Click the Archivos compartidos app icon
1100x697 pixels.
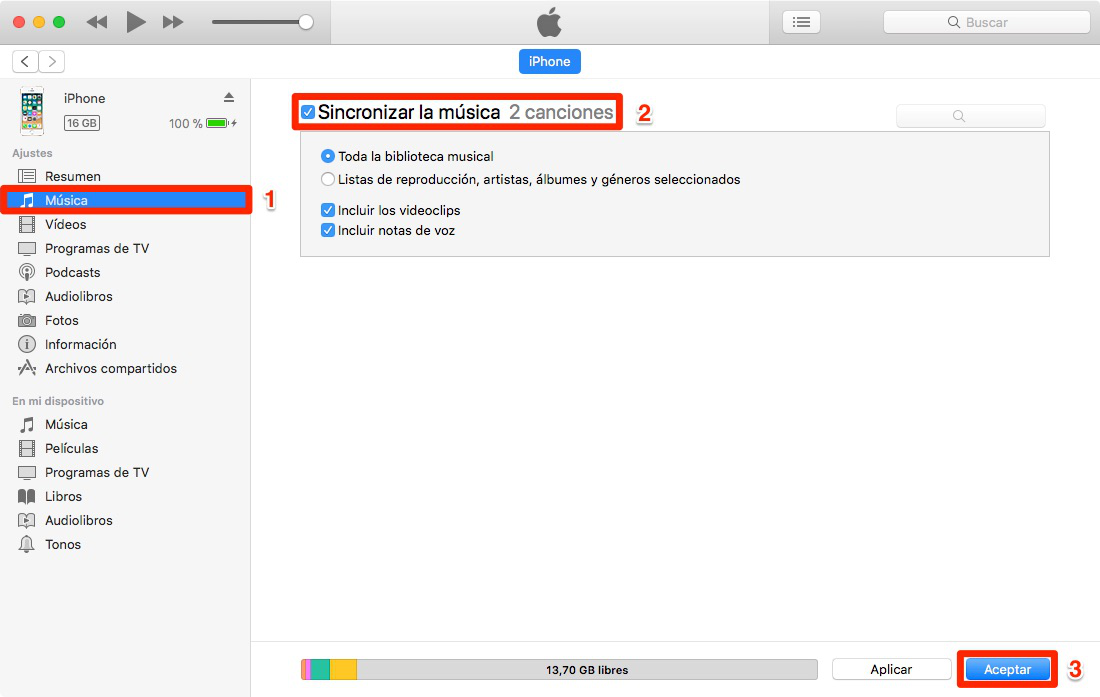27,367
